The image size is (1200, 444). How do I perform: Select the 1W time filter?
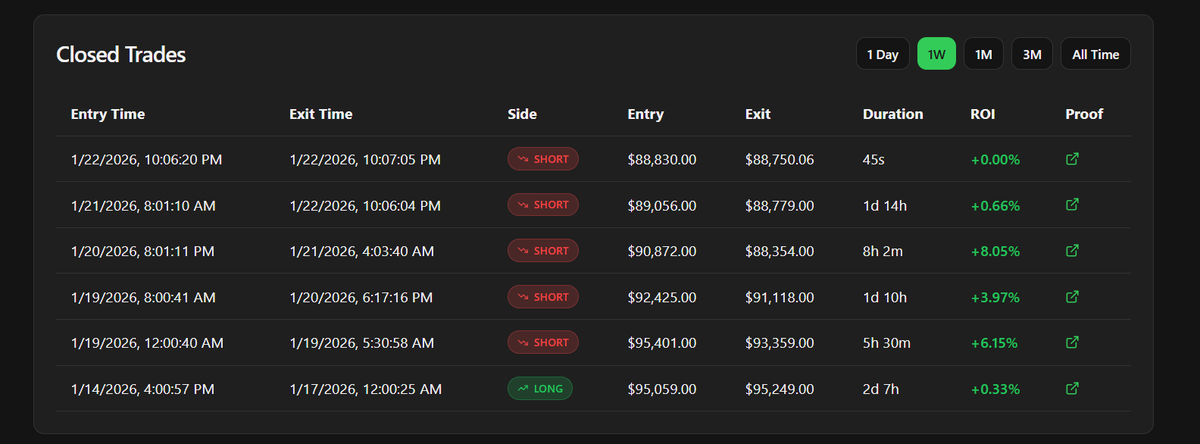(937, 54)
